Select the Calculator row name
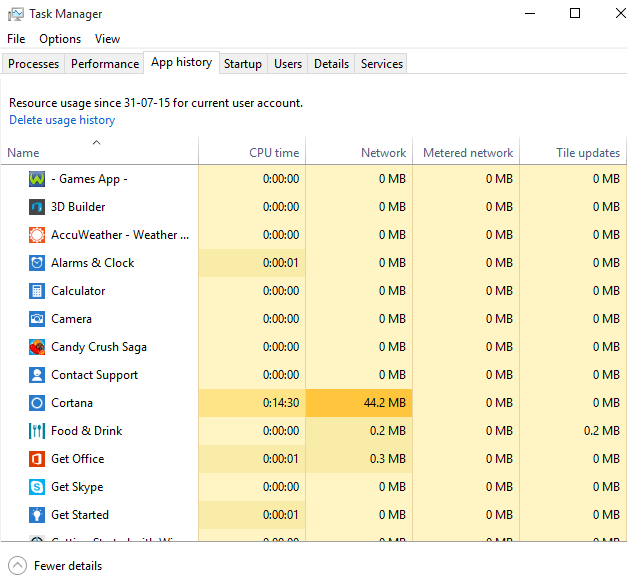 tap(78, 291)
